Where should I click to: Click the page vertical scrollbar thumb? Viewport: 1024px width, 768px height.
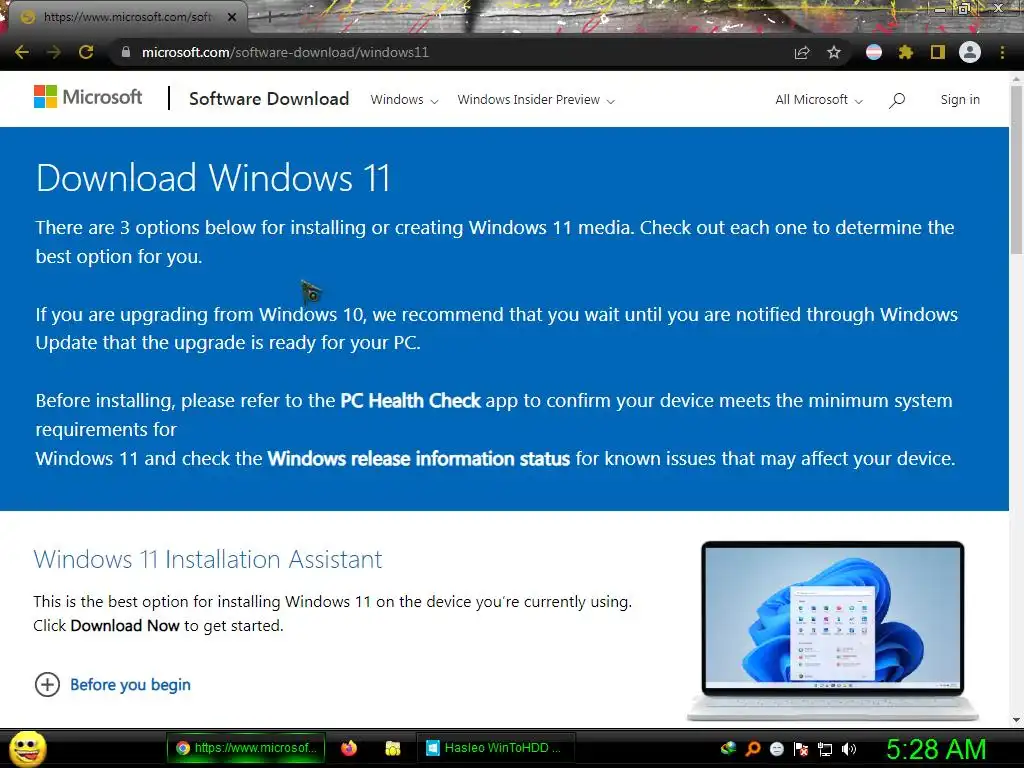click(x=1016, y=170)
